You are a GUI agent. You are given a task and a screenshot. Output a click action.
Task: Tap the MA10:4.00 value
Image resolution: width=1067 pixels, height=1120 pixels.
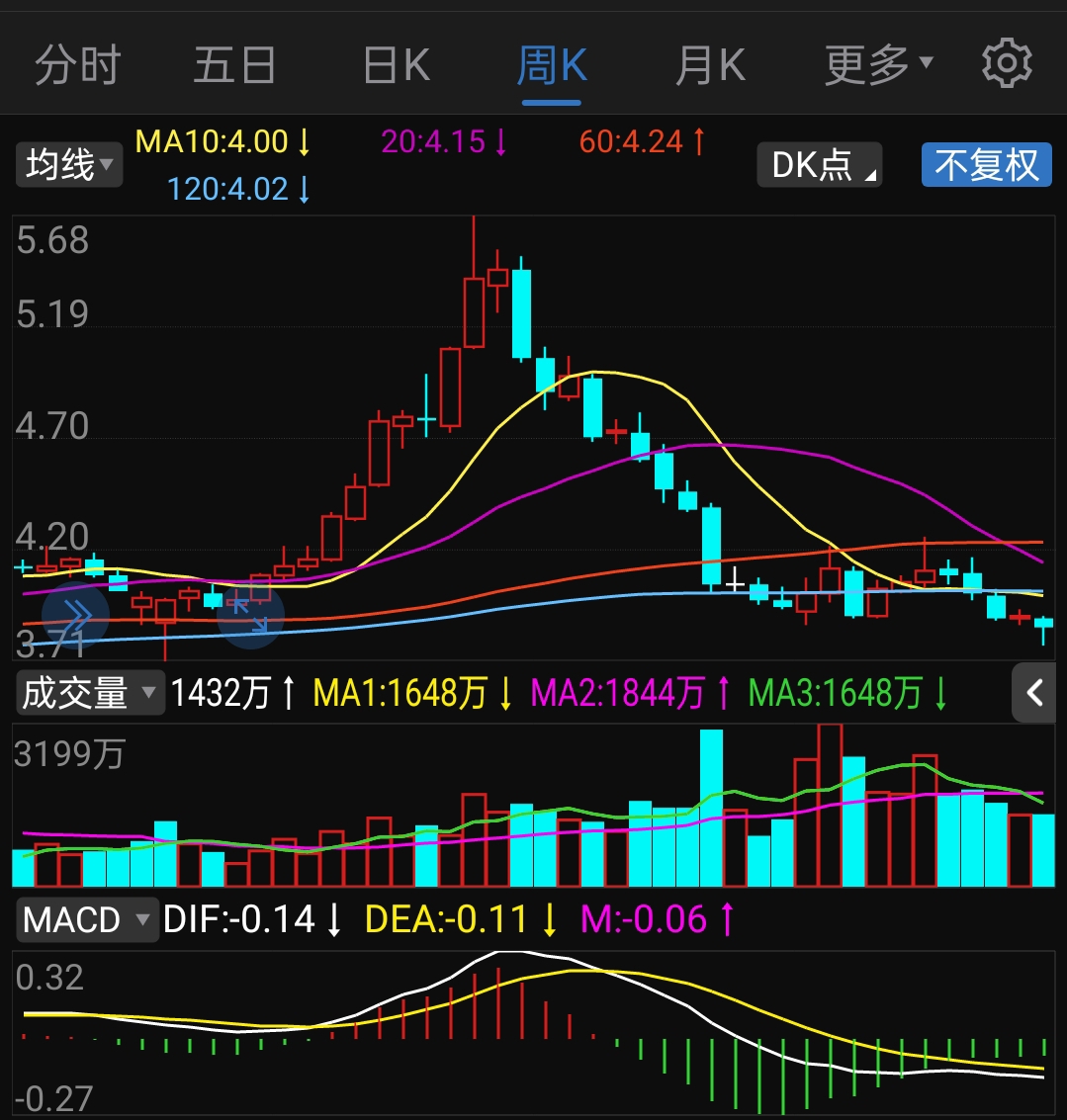click(222, 141)
